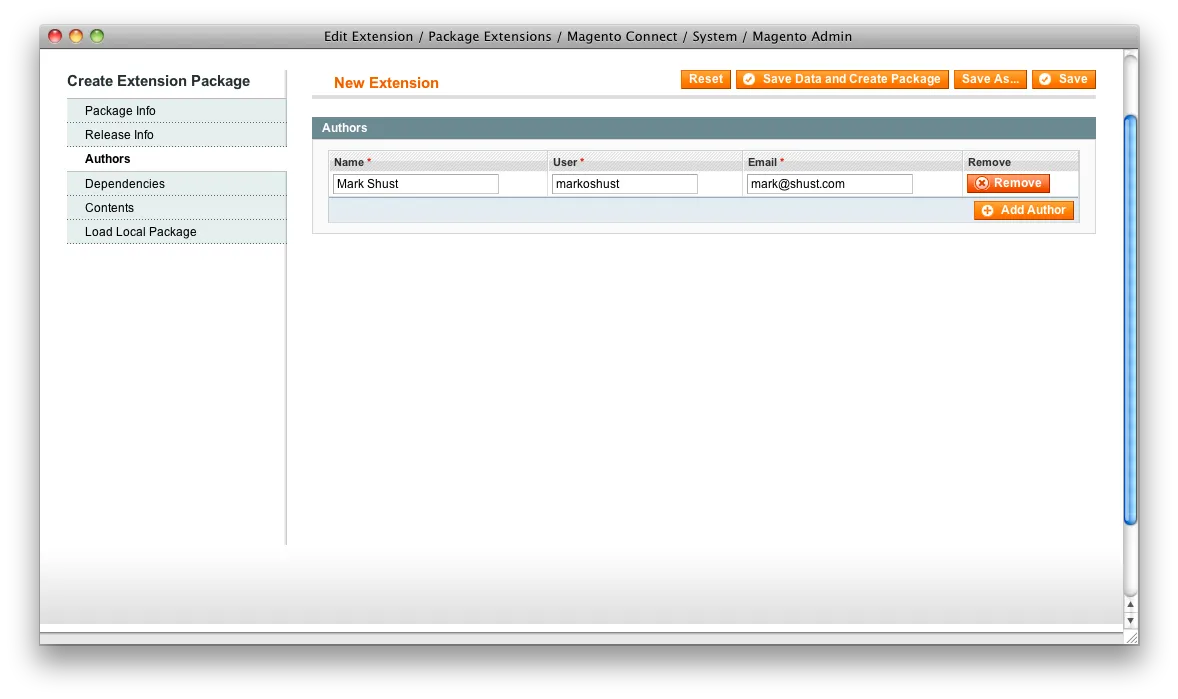The image size is (1178, 699).
Task: Click the User field containing markoshust
Action: pyautogui.click(x=624, y=184)
